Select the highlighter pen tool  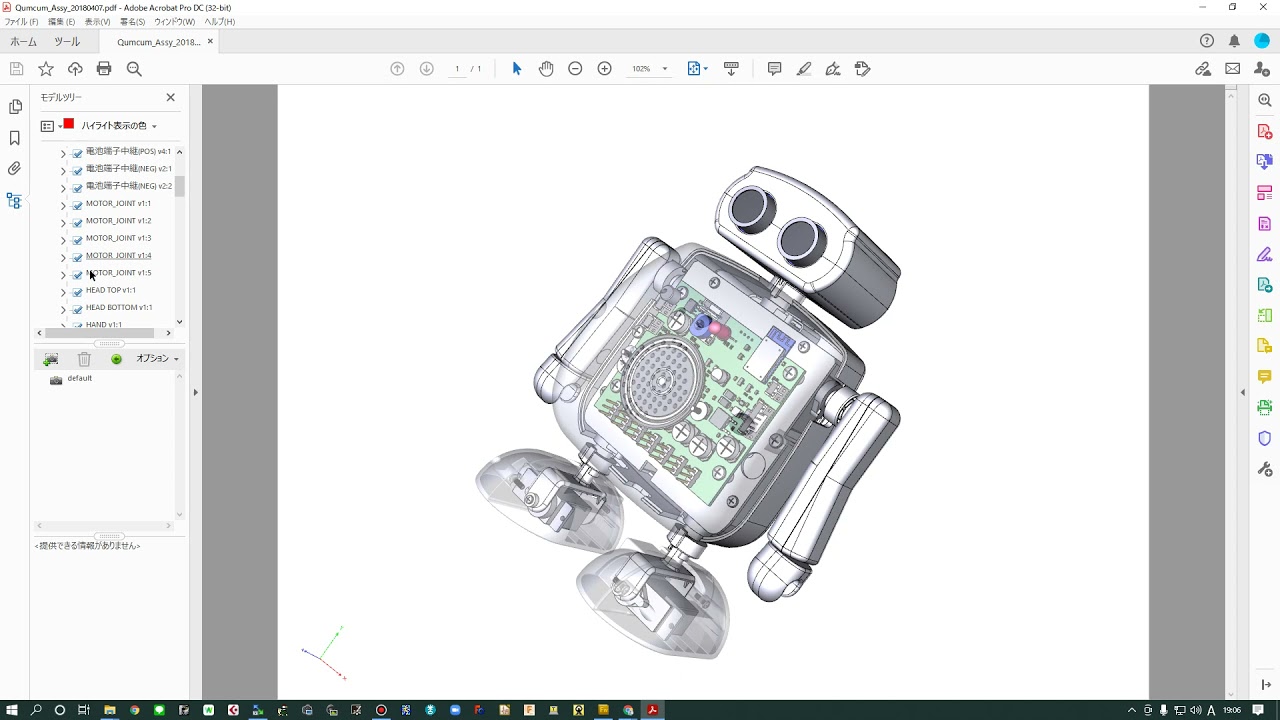(804, 69)
